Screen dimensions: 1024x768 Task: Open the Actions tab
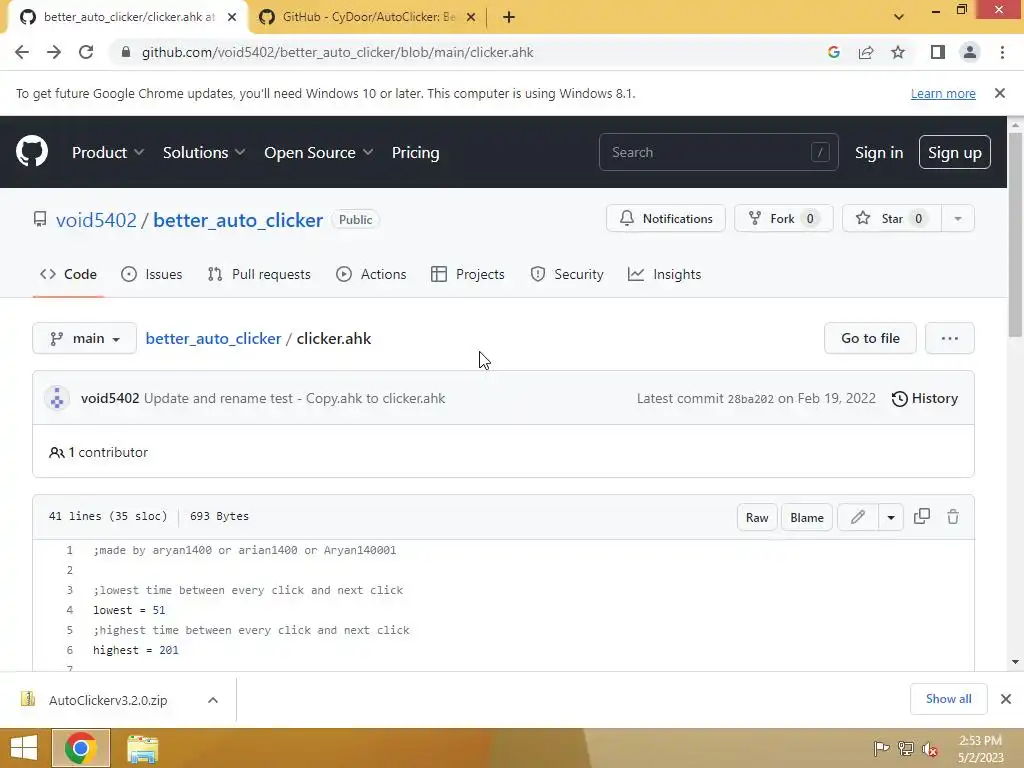point(371,274)
